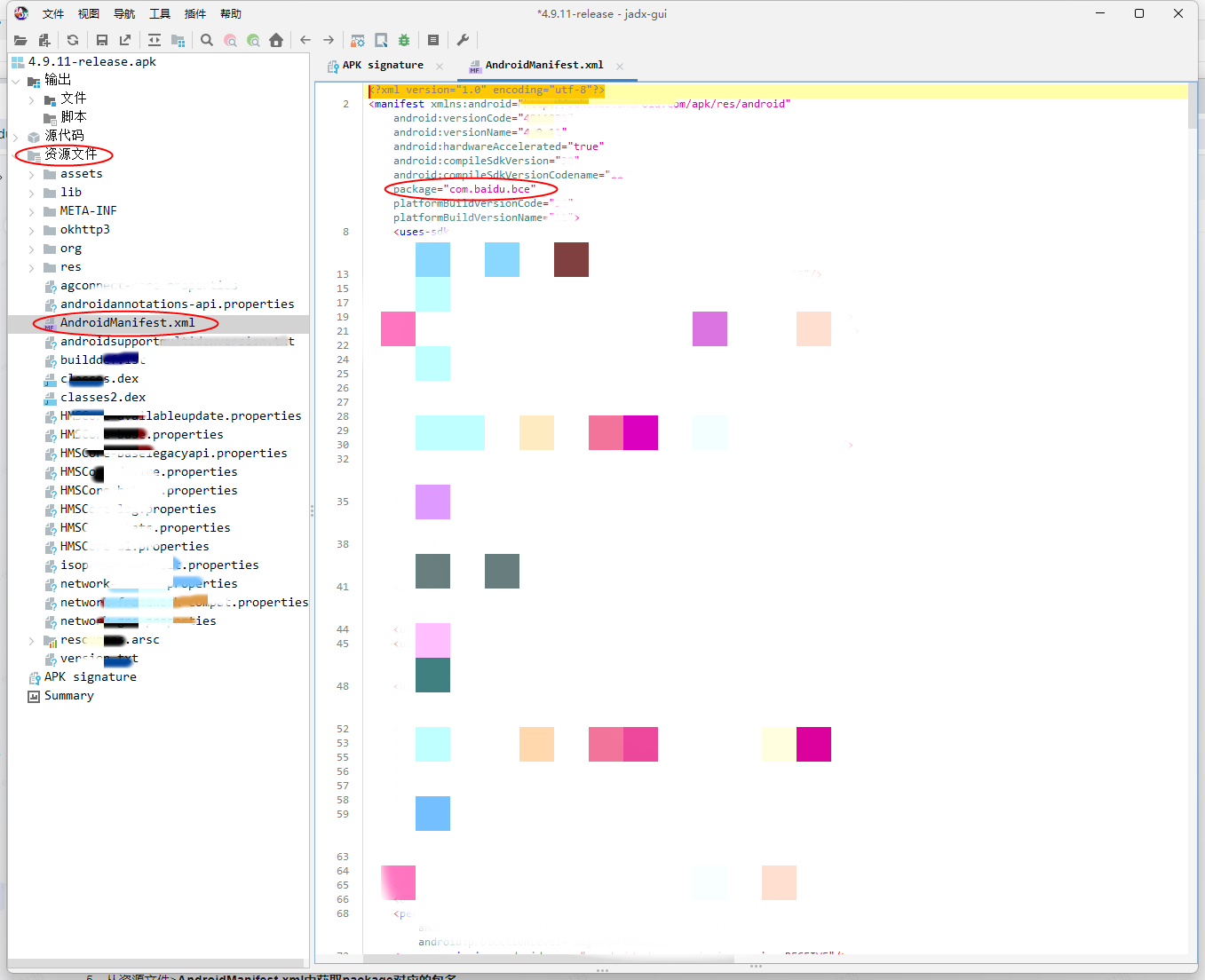
Task: Open the 帮助 menu
Action: pos(231,14)
